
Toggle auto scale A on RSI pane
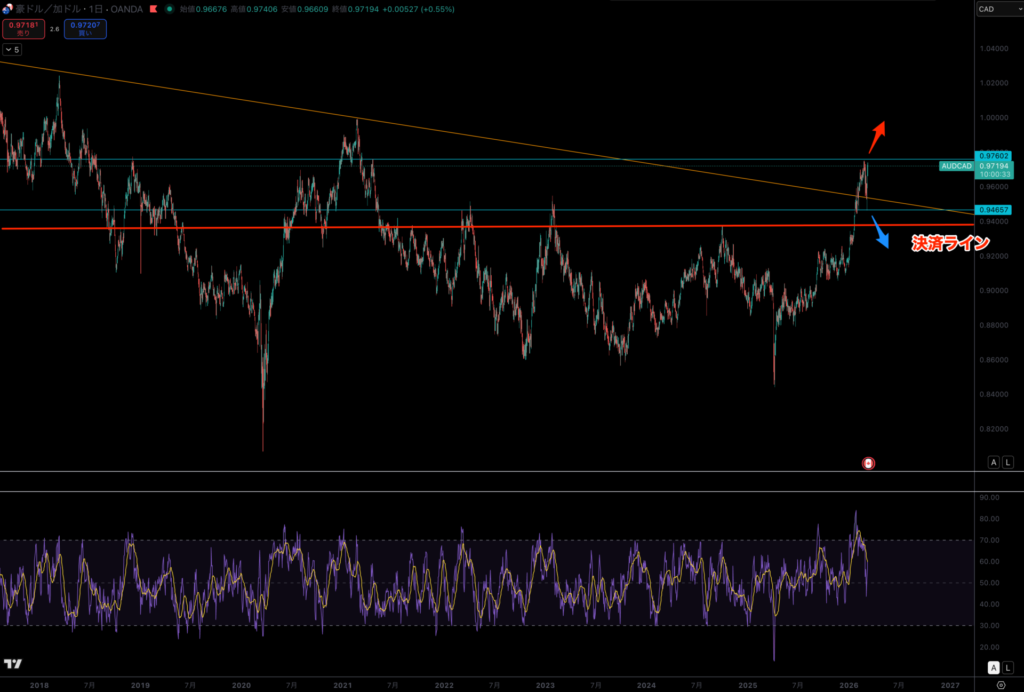(993, 667)
